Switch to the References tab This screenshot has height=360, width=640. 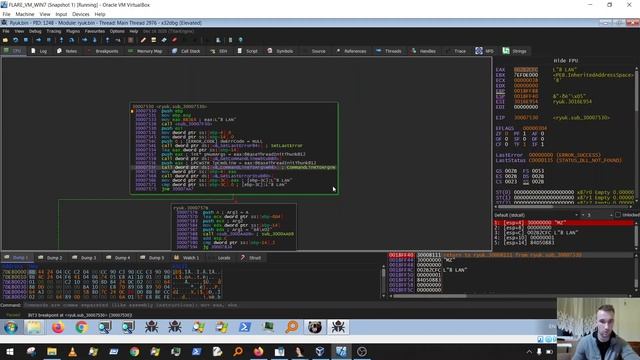351,51
